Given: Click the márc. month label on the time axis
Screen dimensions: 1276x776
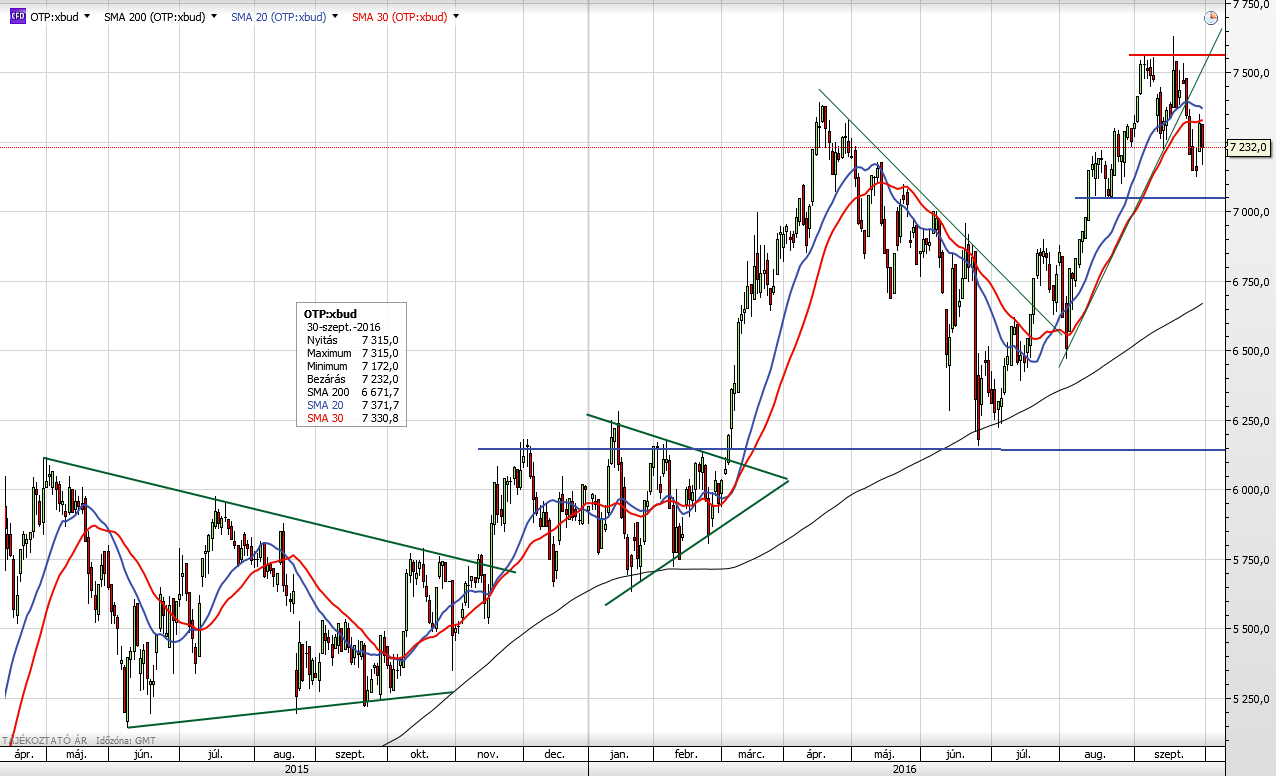Looking at the screenshot, I should (752, 753).
